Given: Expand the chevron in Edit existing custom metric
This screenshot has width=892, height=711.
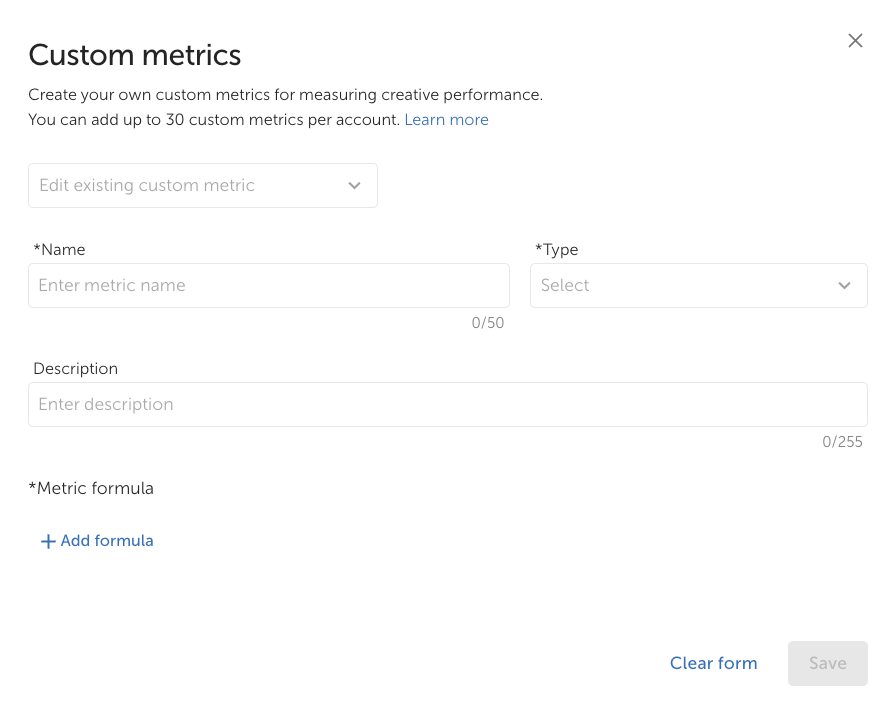Looking at the screenshot, I should (x=354, y=185).
